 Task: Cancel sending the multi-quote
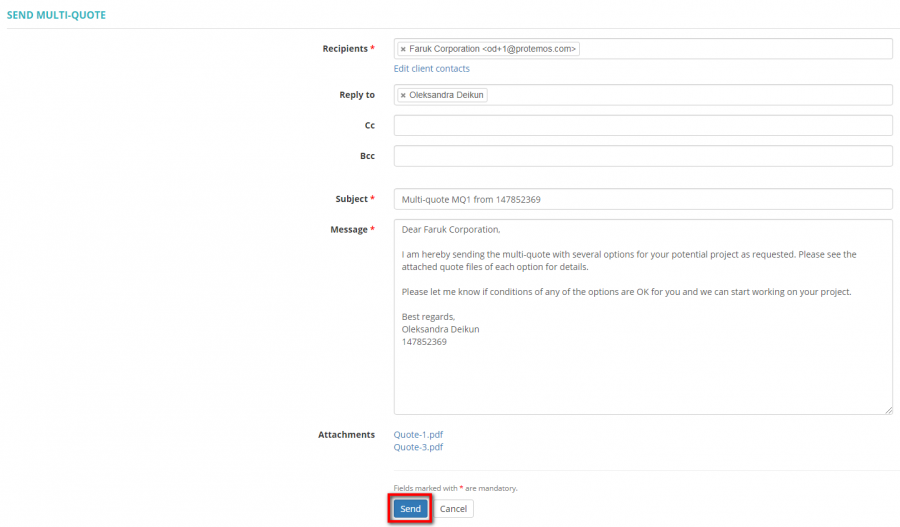tap(453, 509)
